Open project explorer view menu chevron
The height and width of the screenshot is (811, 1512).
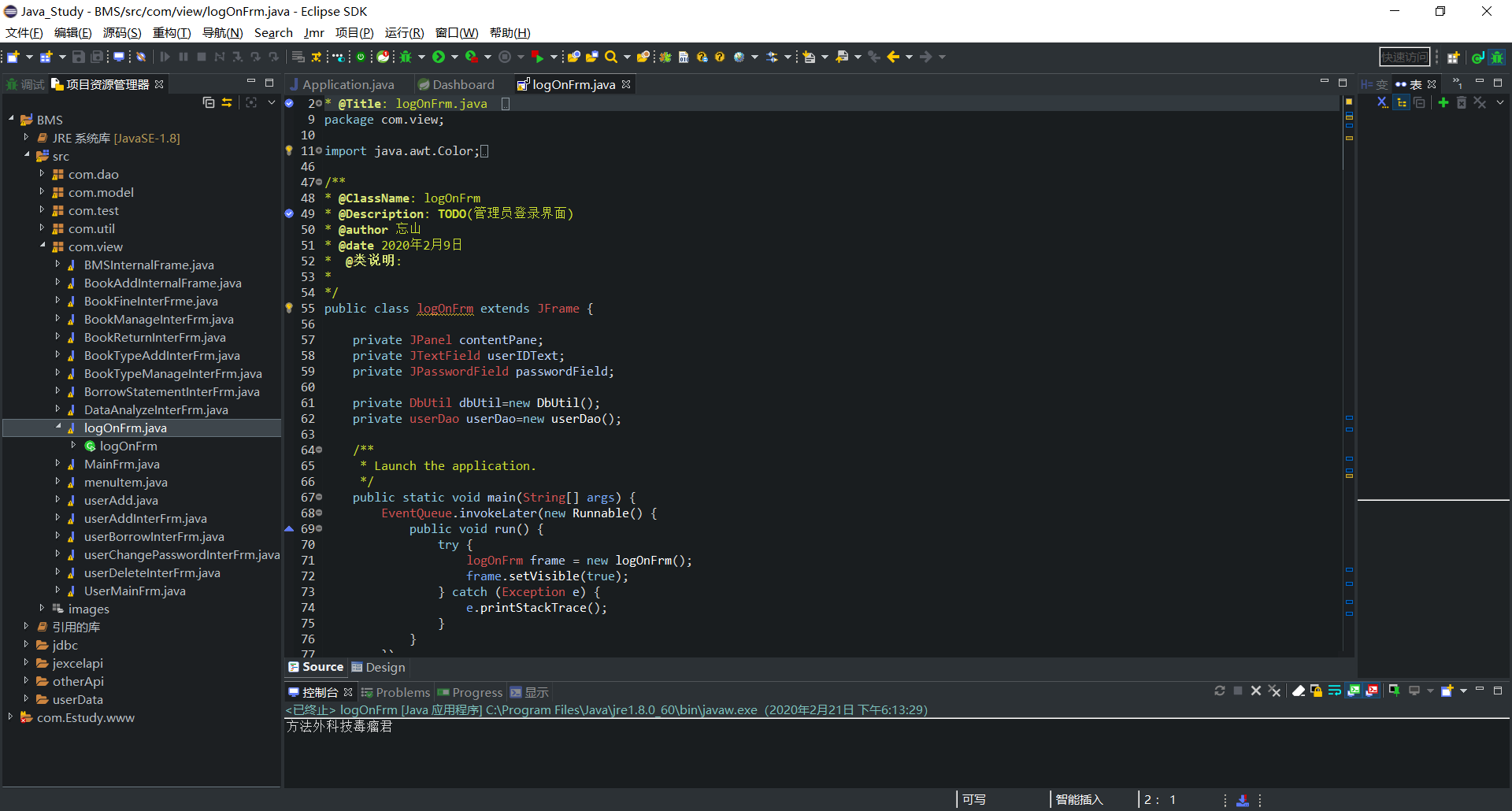(272, 102)
